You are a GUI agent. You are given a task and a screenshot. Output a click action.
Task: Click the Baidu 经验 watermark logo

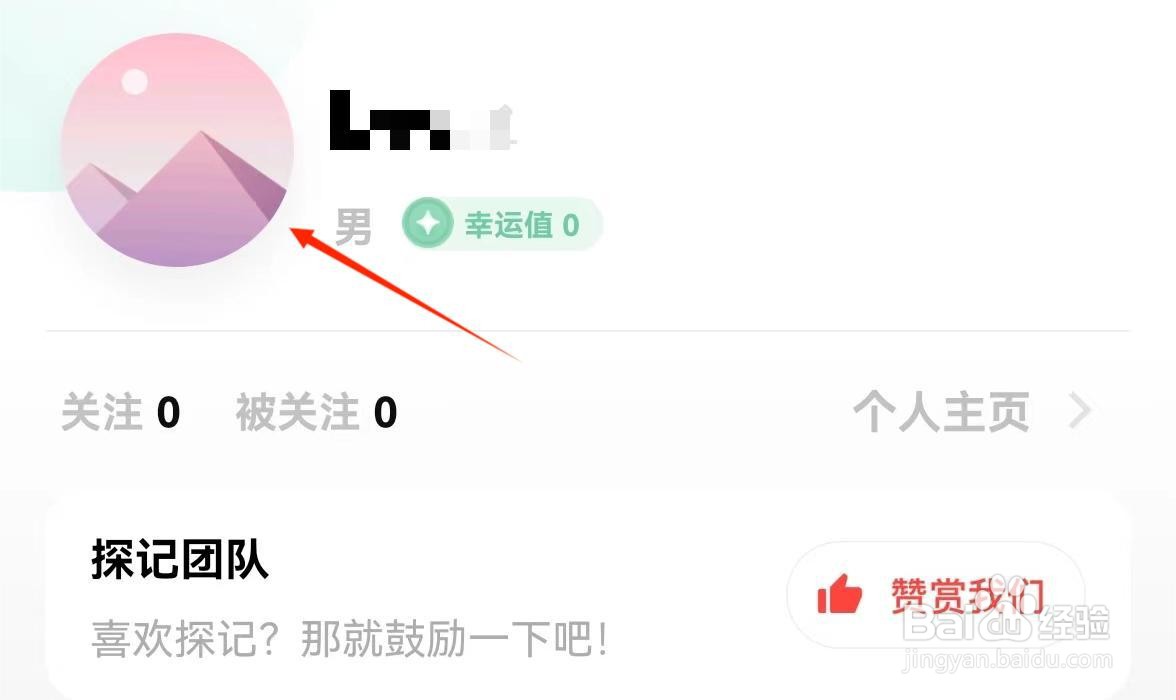point(1006,621)
